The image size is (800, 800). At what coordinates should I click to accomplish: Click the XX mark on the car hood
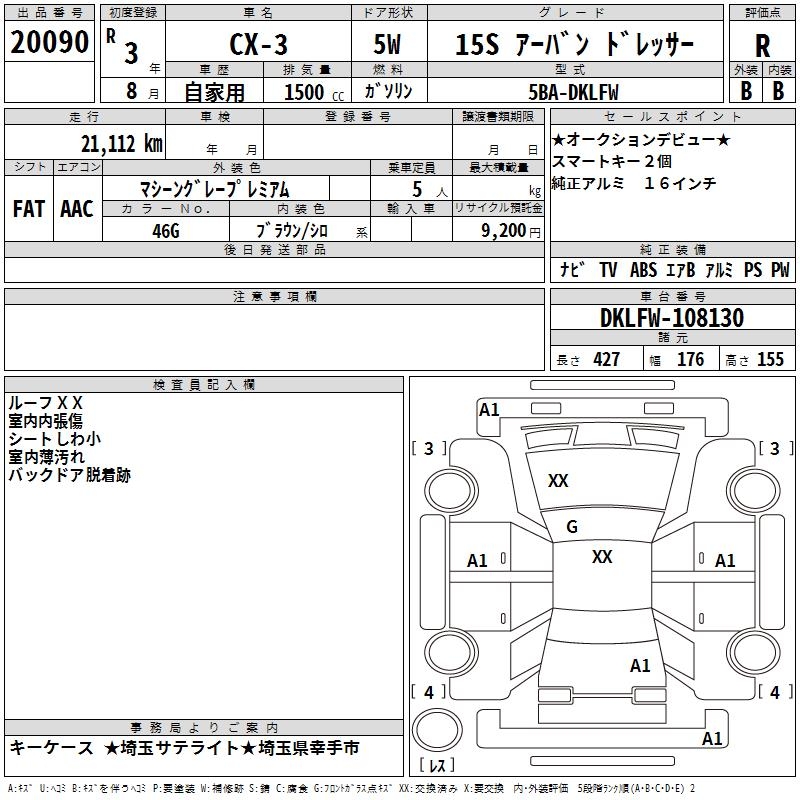pyautogui.click(x=558, y=481)
